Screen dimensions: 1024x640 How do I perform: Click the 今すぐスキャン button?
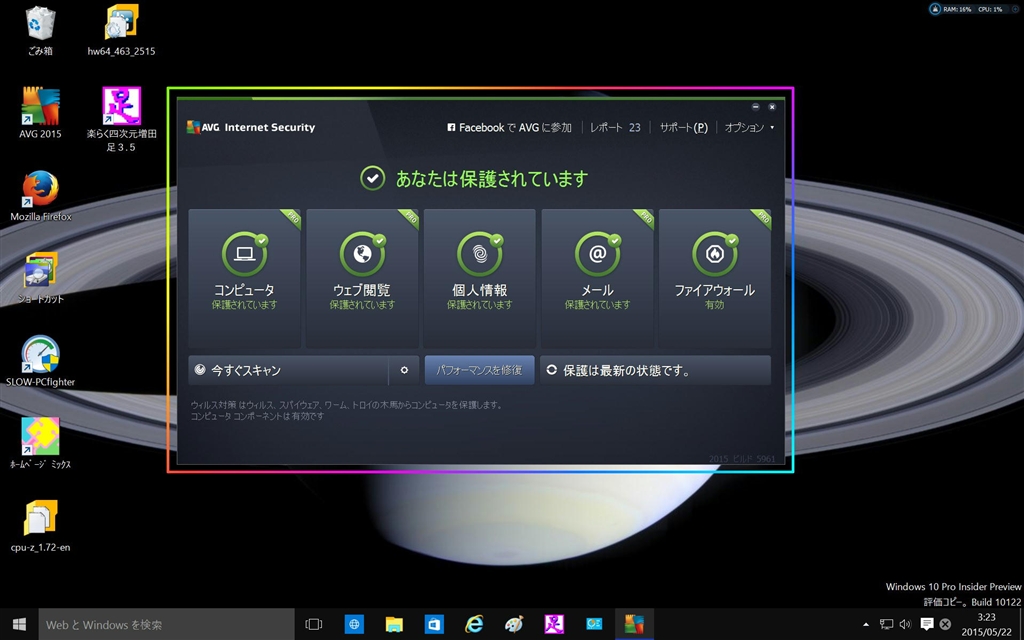tap(288, 370)
